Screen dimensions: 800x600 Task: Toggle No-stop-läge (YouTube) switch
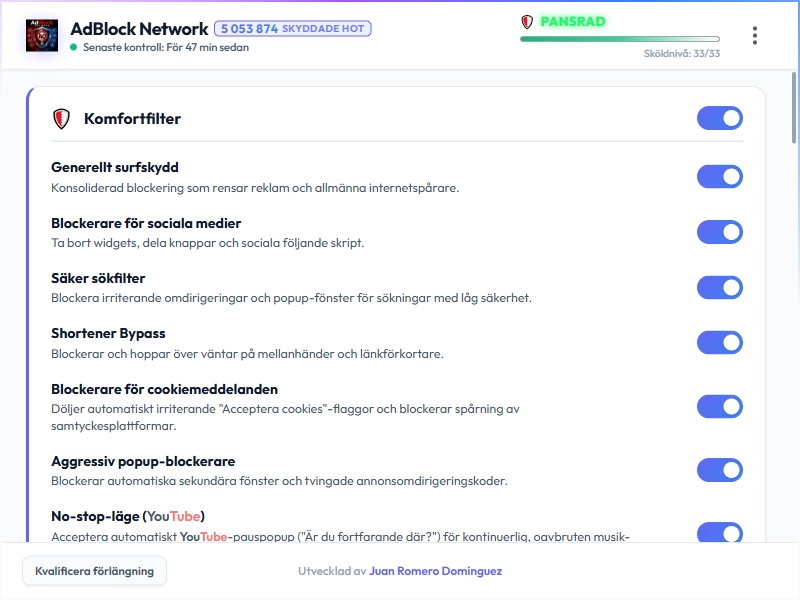pyautogui.click(x=719, y=532)
